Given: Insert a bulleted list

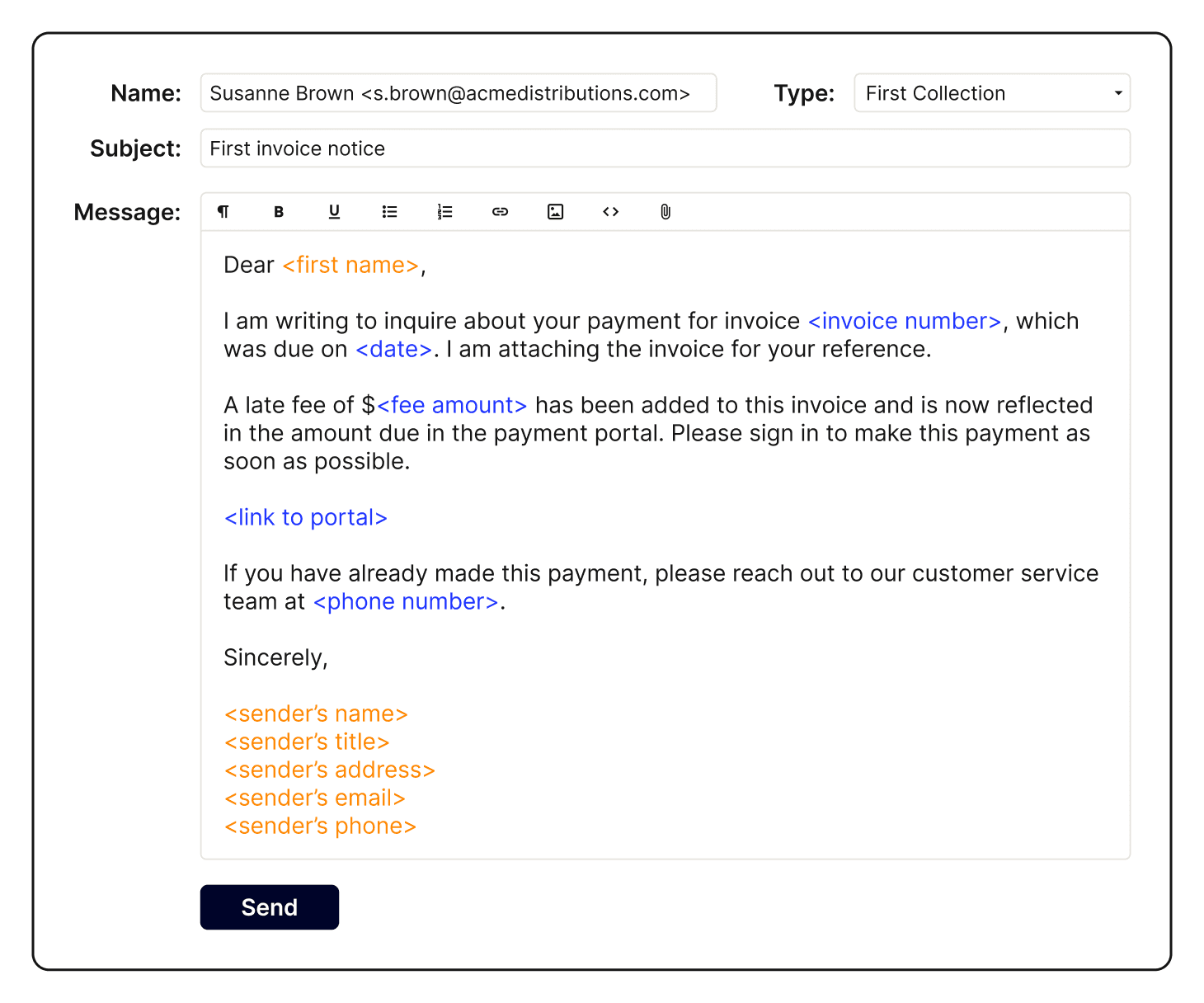Looking at the screenshot, I should coord(389,212).
